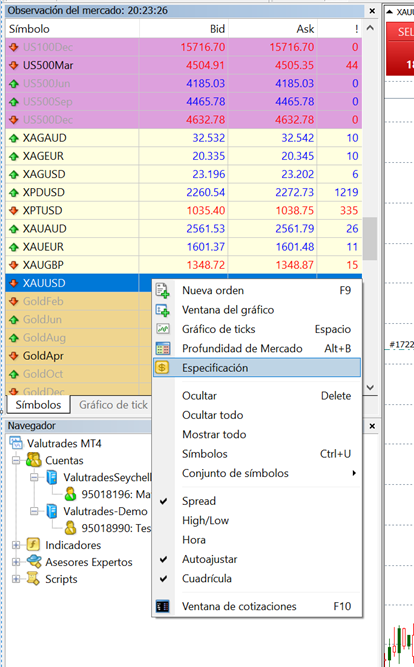Toggle the Autoajustar option
This screenshot has height=667, width=414.
pos(257,559)
